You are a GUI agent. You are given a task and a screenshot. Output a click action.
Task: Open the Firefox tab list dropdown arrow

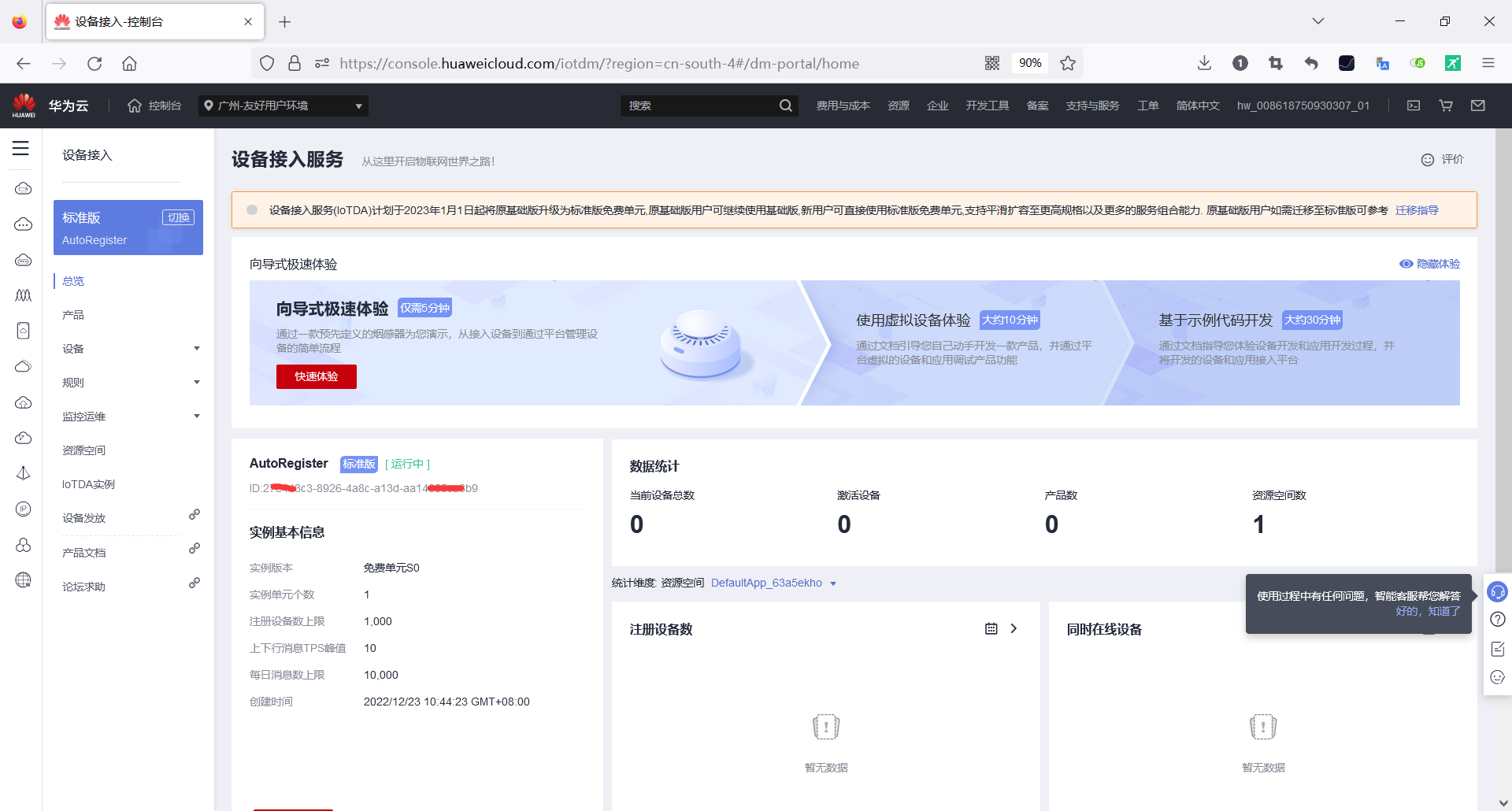(x=1318, y=21)
